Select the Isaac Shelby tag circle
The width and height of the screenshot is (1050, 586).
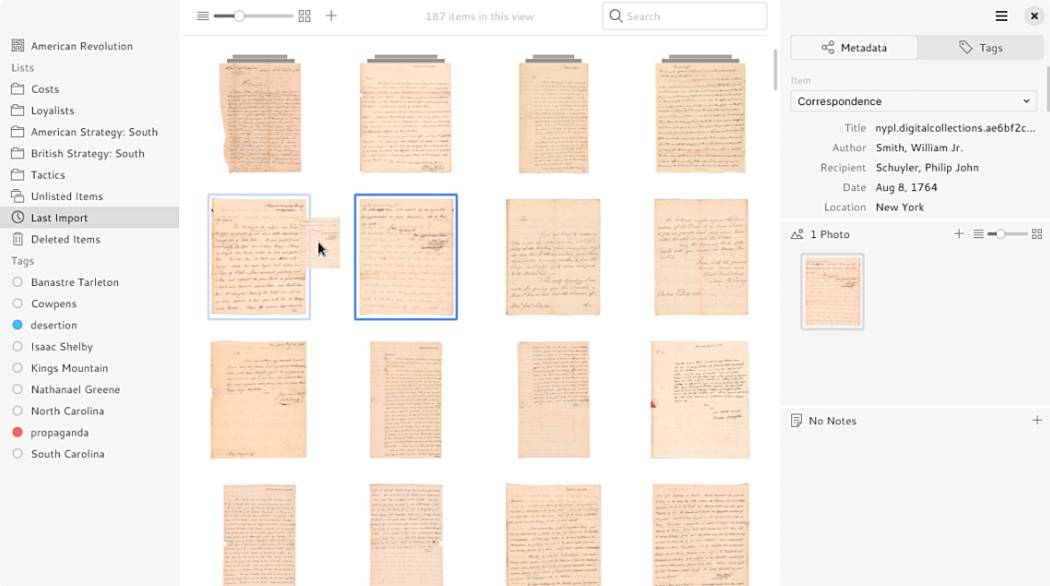tap(17, 346)
